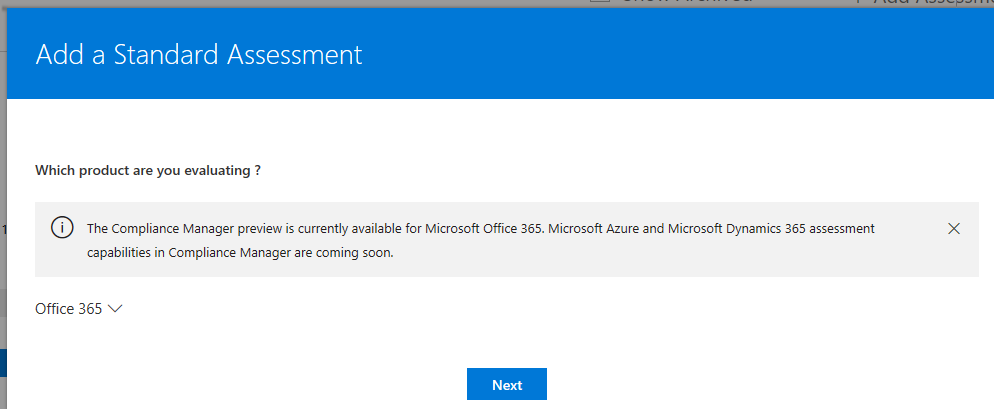Open the Office 365 product dropdown
Screen dimensions: 994x409
(x=79, y=309)
